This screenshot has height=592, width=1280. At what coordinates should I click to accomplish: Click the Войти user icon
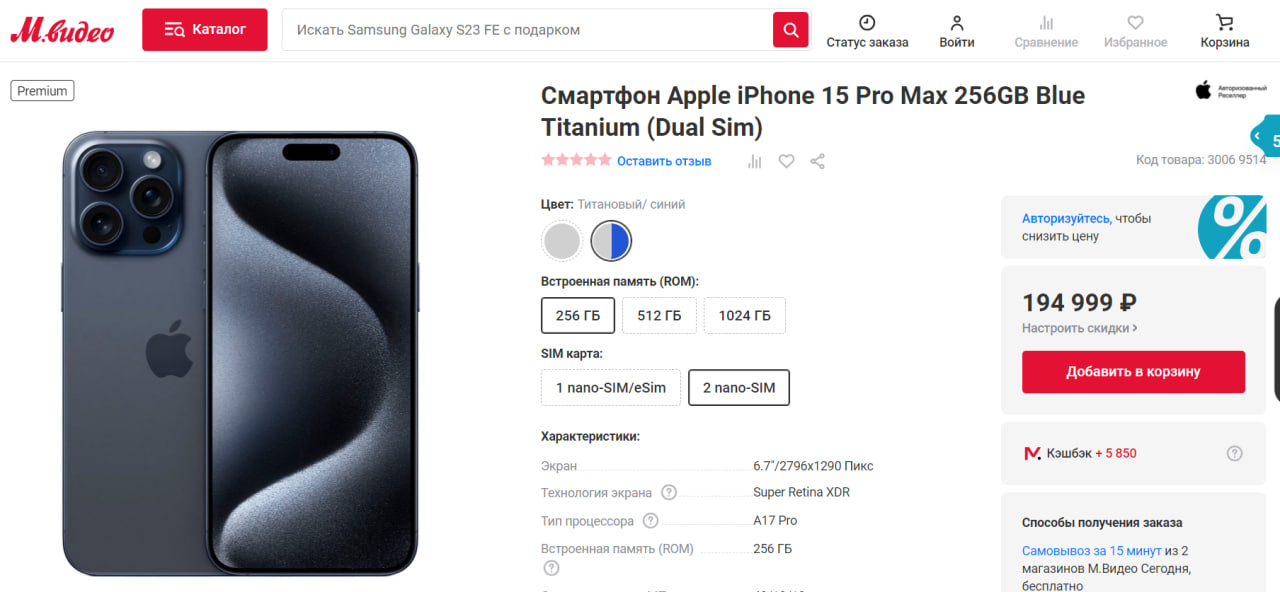coord(957,22)
